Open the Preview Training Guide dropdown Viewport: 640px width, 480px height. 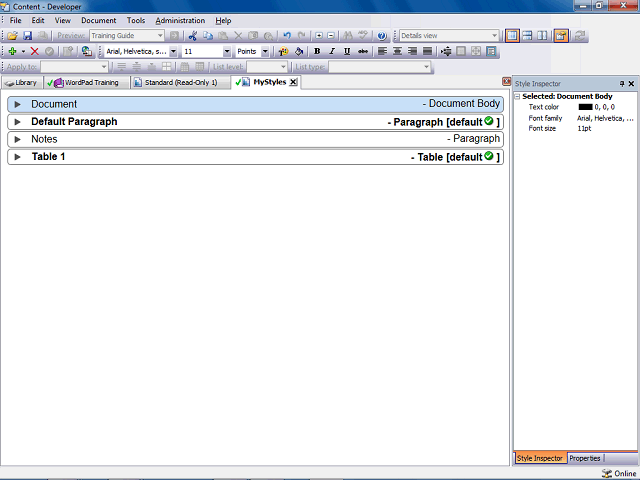(x=160, y=36)
